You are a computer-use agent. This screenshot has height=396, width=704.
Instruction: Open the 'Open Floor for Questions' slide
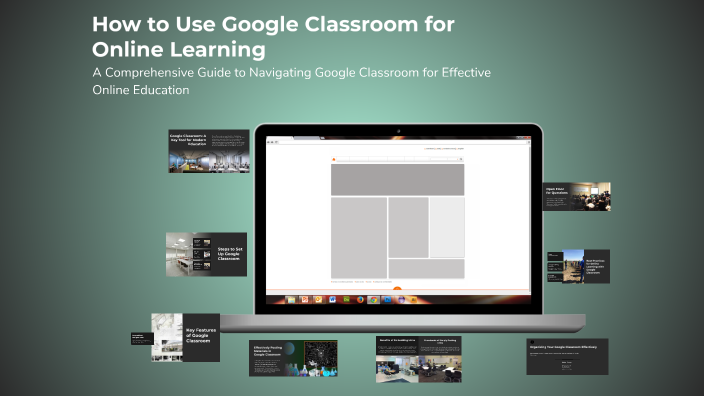pos(576,196)
